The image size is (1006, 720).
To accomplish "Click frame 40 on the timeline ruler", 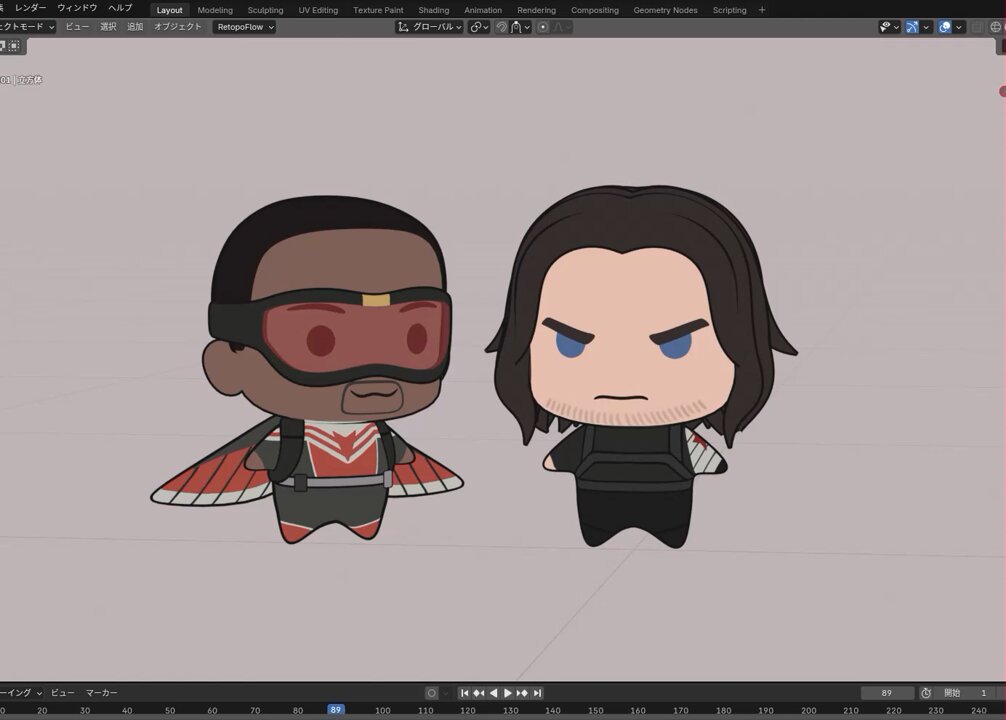I will [x=127, y=710].
